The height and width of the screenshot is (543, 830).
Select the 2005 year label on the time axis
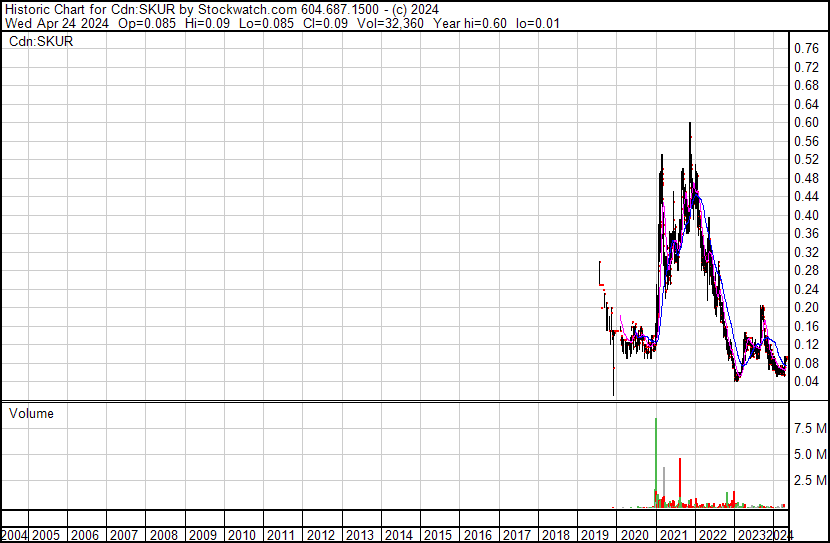pos(46,535)
